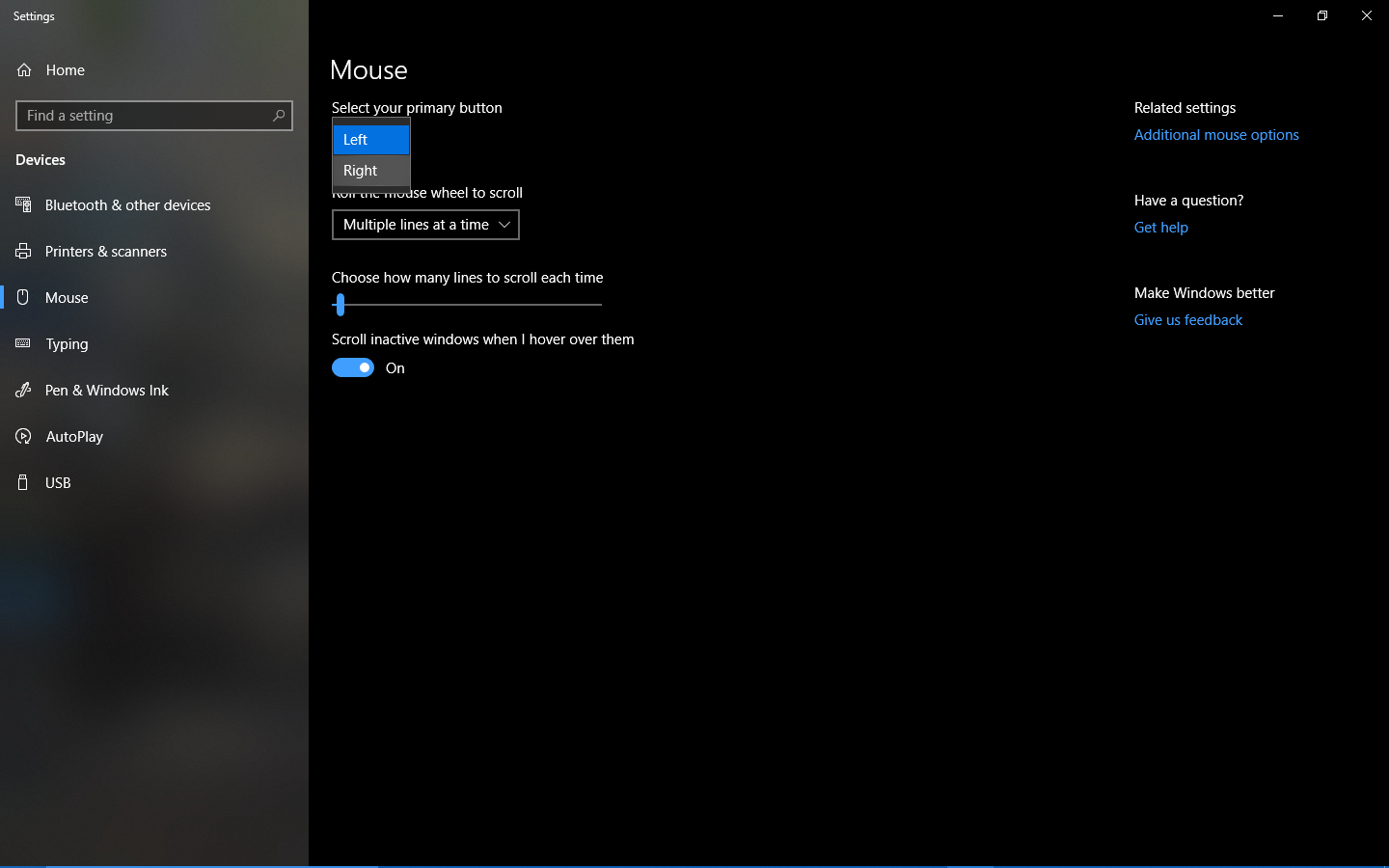Click the Printers & scanners printer icon

pos(23,251)
